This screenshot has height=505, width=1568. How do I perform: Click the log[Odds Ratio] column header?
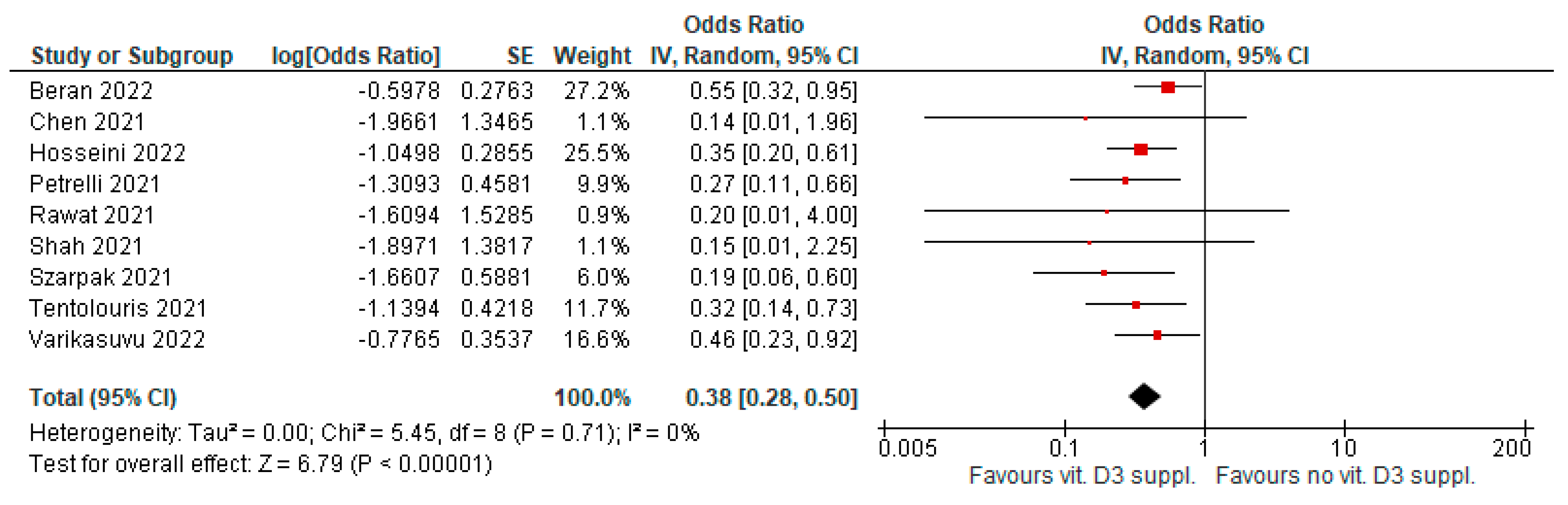point(355,56)
